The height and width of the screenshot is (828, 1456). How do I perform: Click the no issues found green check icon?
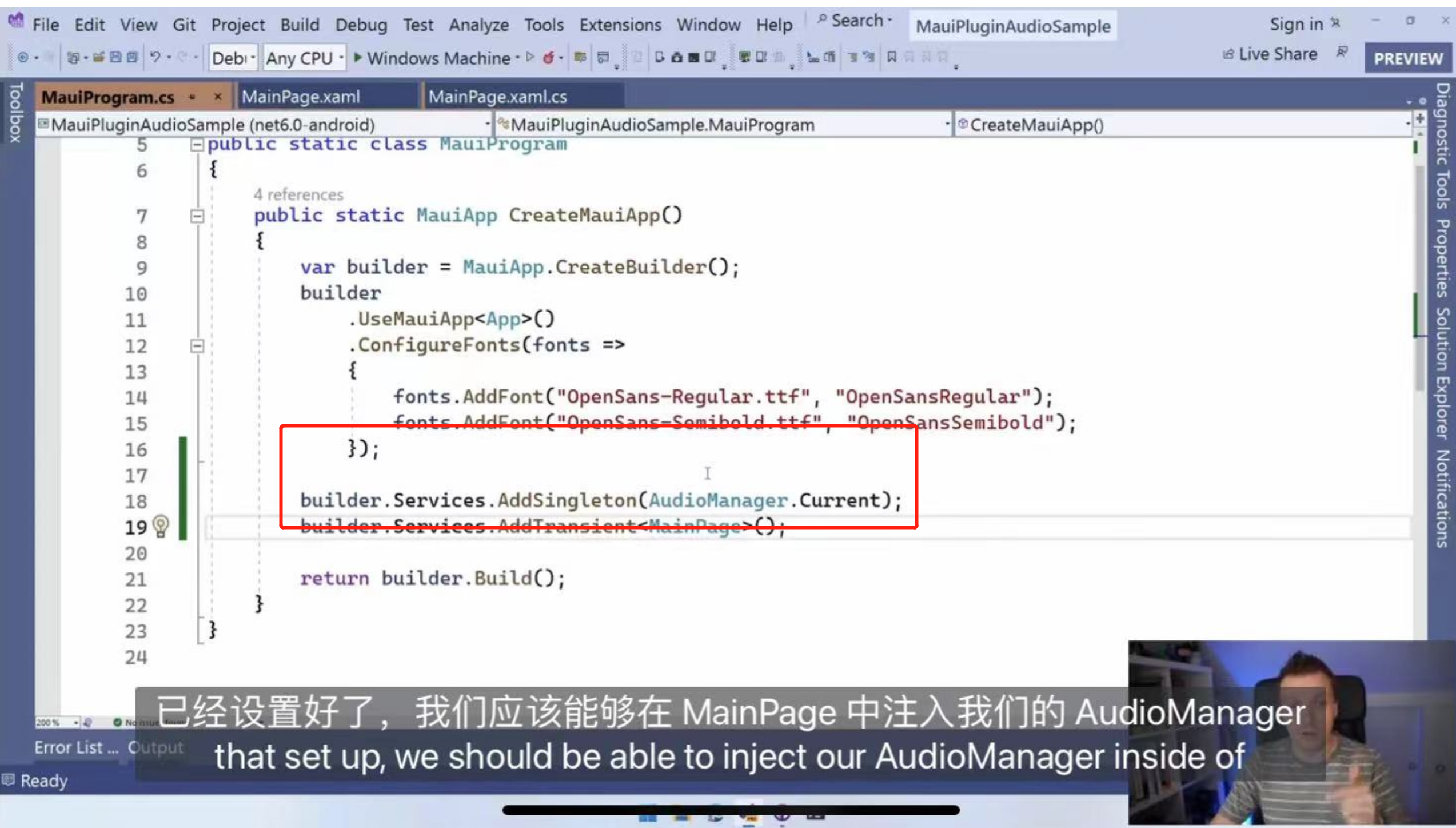tap(117, 722)
